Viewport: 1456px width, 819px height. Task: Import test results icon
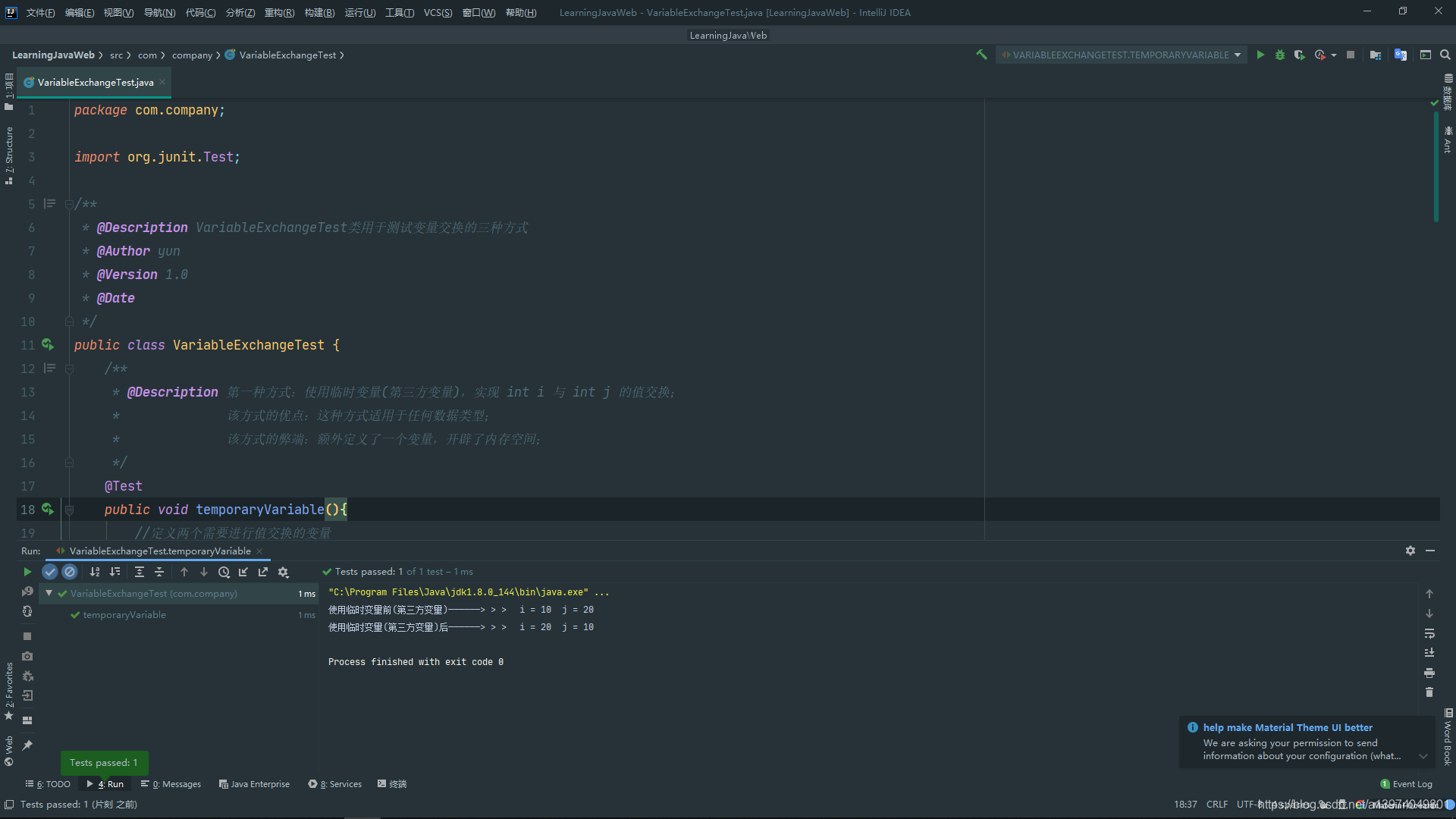pyautogui.click(x=243, y=572)
